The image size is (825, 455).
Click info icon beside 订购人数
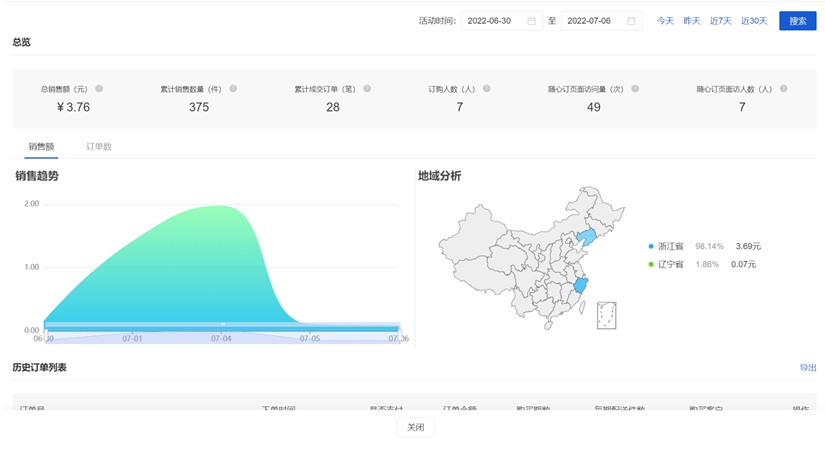[x=483, y=89]
